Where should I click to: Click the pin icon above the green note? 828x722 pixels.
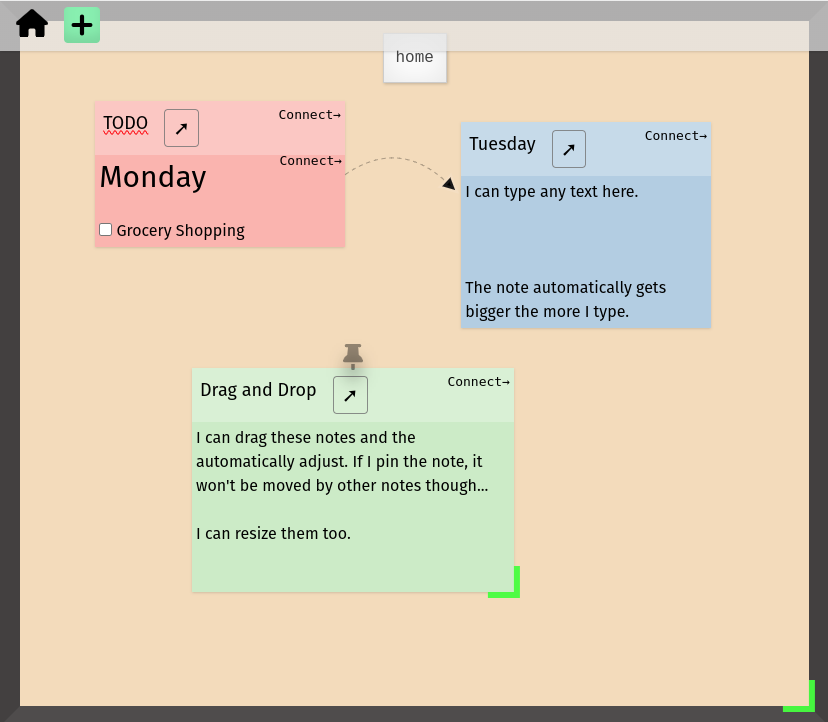(352, 357)
